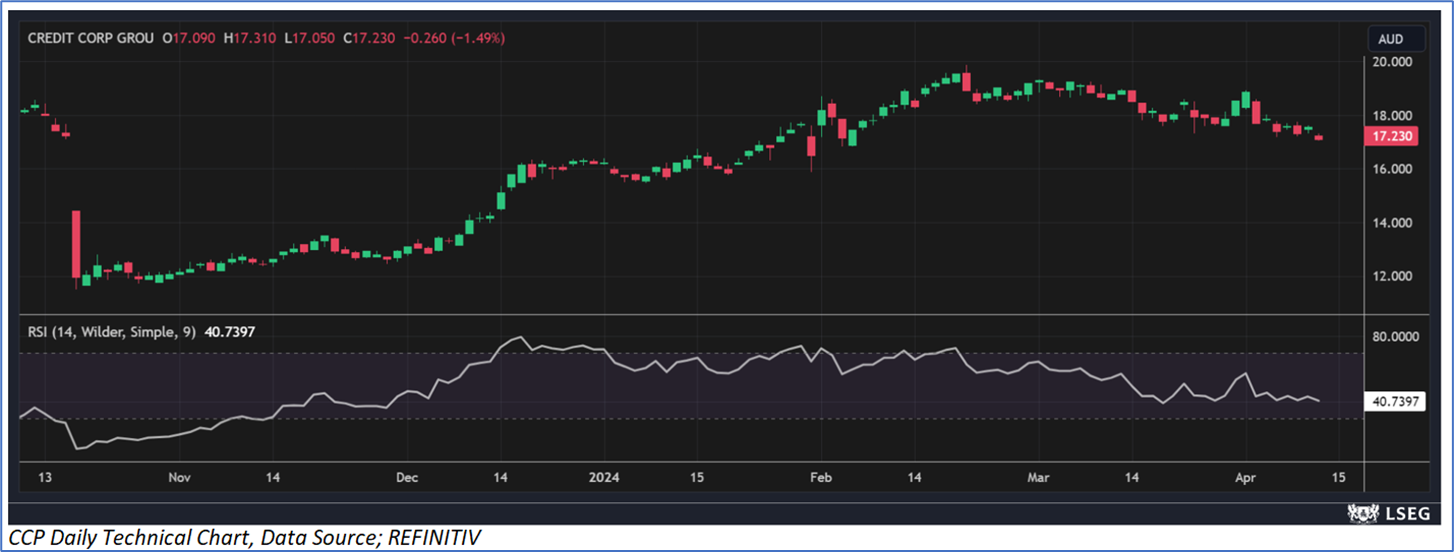Click the 20.000 price axis label

point(1393,62)
